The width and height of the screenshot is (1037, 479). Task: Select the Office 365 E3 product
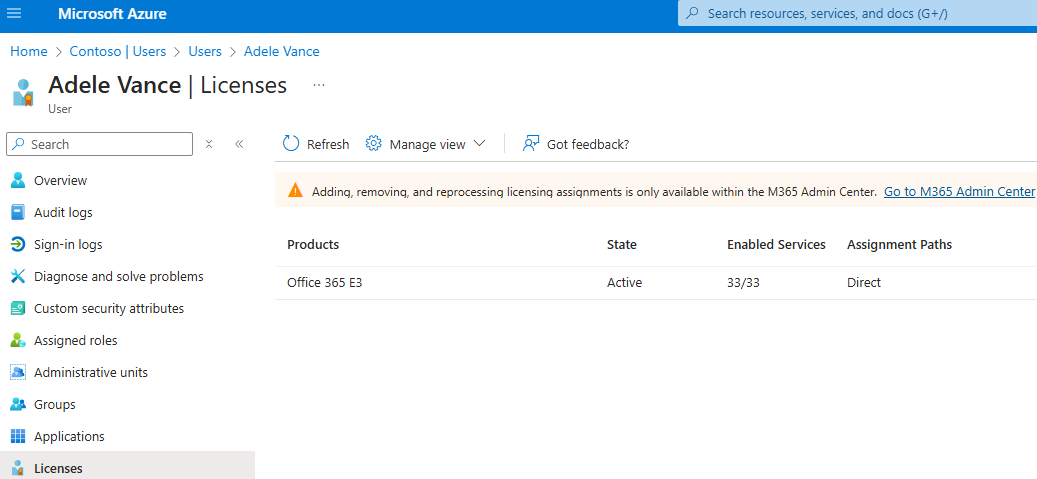pos(325,283)
